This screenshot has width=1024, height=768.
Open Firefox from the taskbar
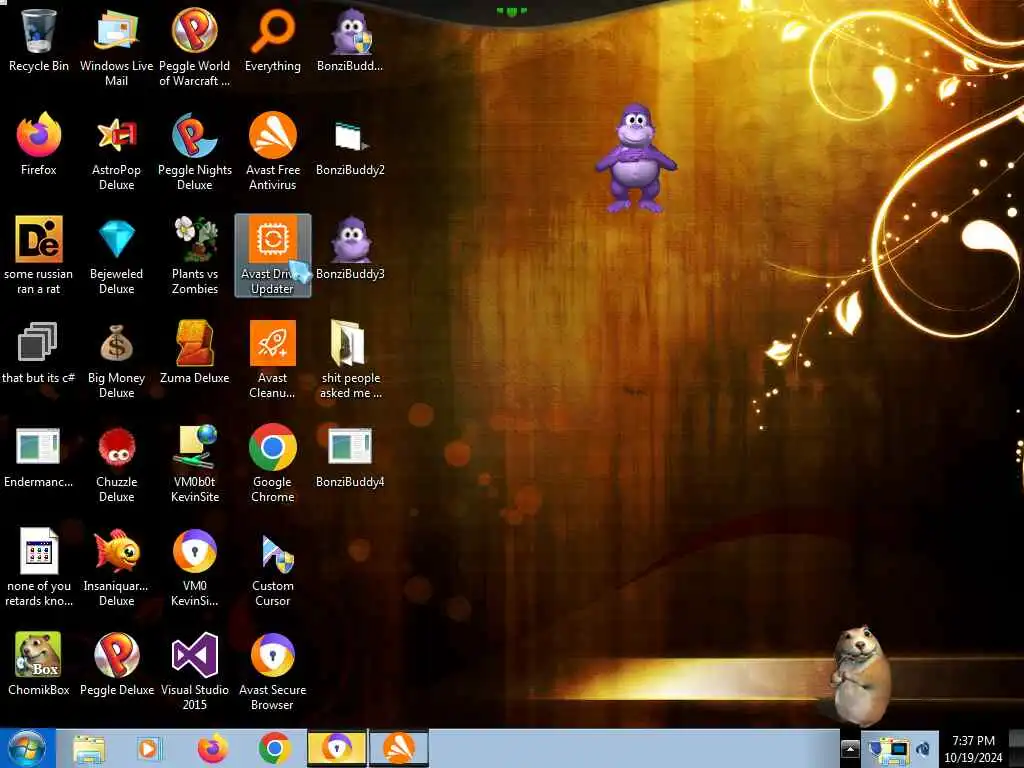click(213, 748)
